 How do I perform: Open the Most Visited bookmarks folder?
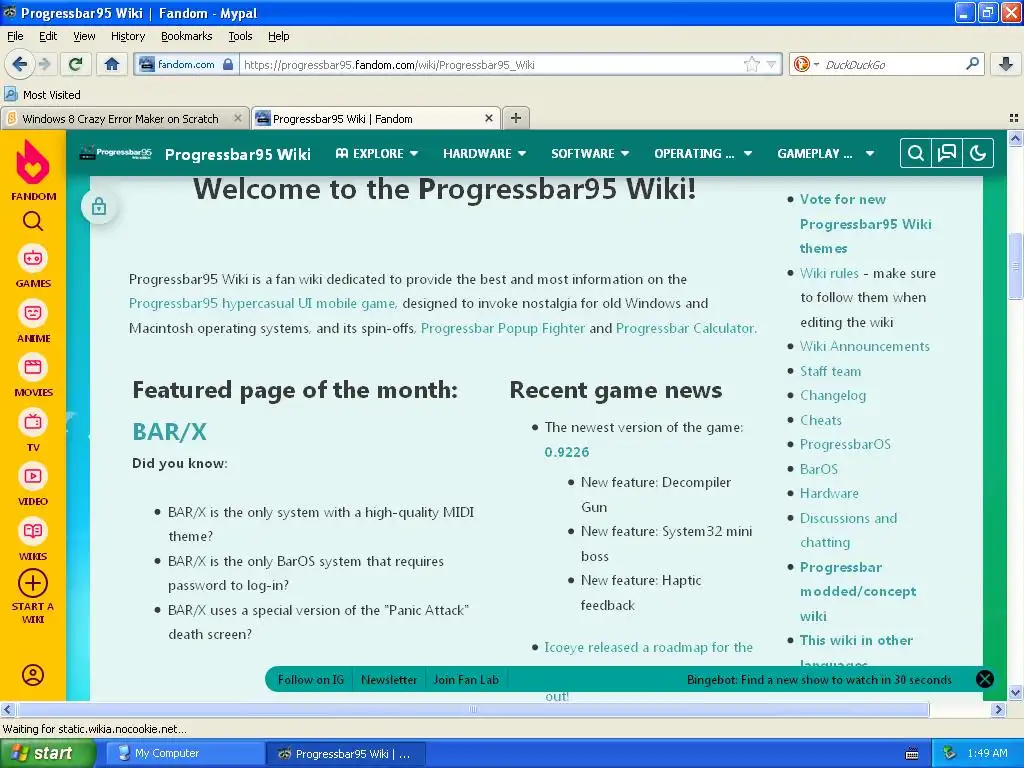click(x=43, y=95)
